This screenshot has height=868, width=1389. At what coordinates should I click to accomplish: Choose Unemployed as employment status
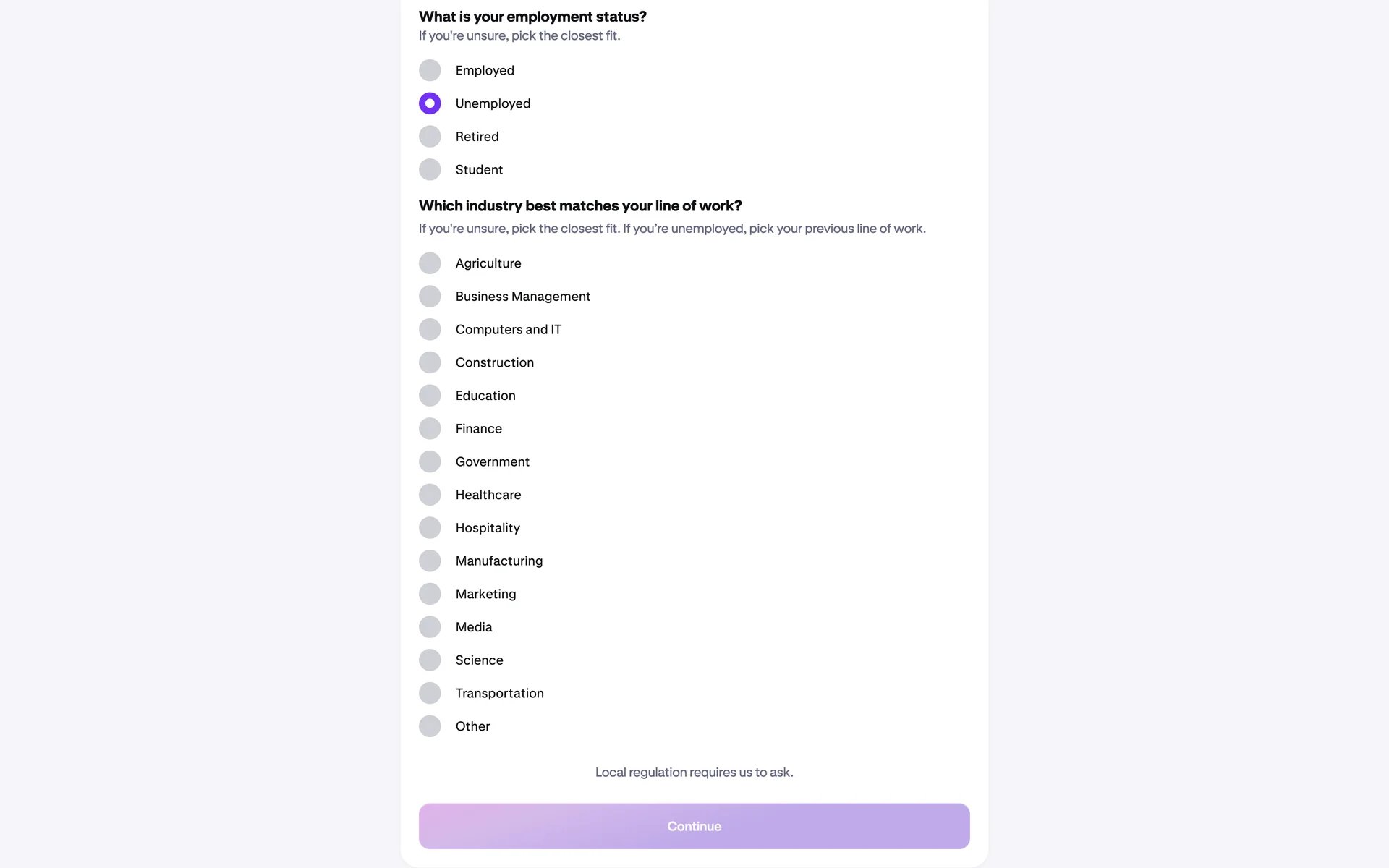point(430,103)
